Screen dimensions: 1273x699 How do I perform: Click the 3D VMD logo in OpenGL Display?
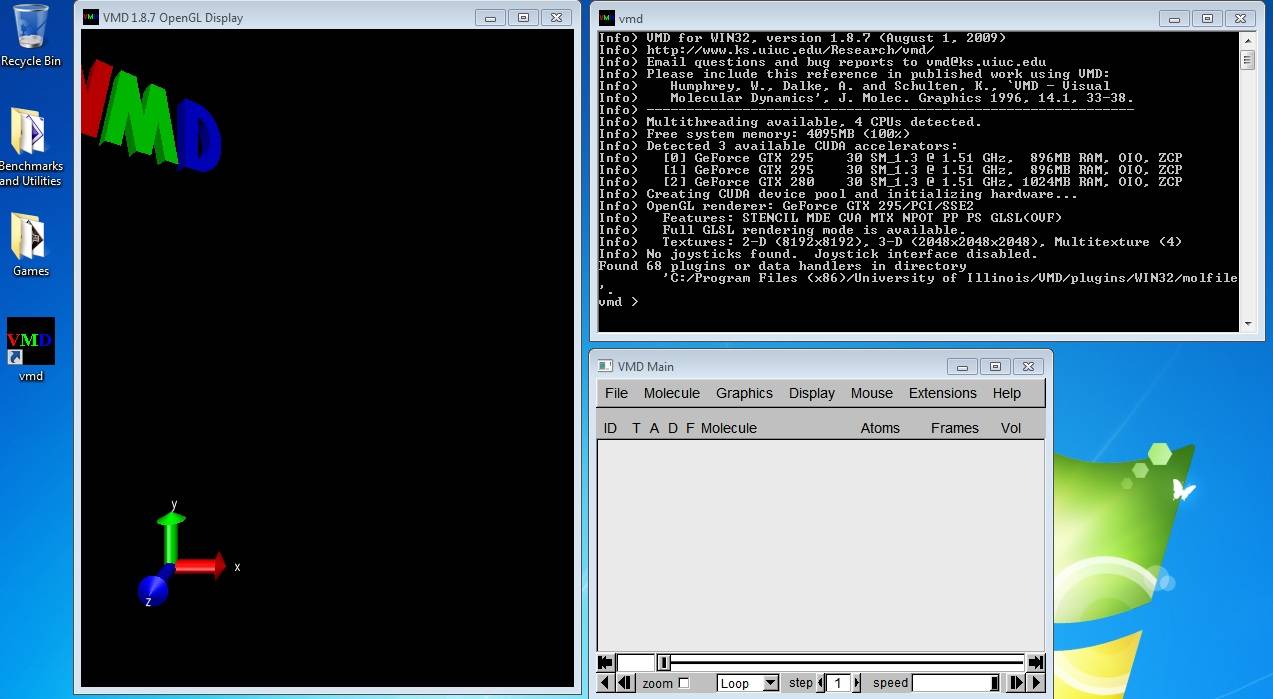pyautogui.click(x=150, y=116)
